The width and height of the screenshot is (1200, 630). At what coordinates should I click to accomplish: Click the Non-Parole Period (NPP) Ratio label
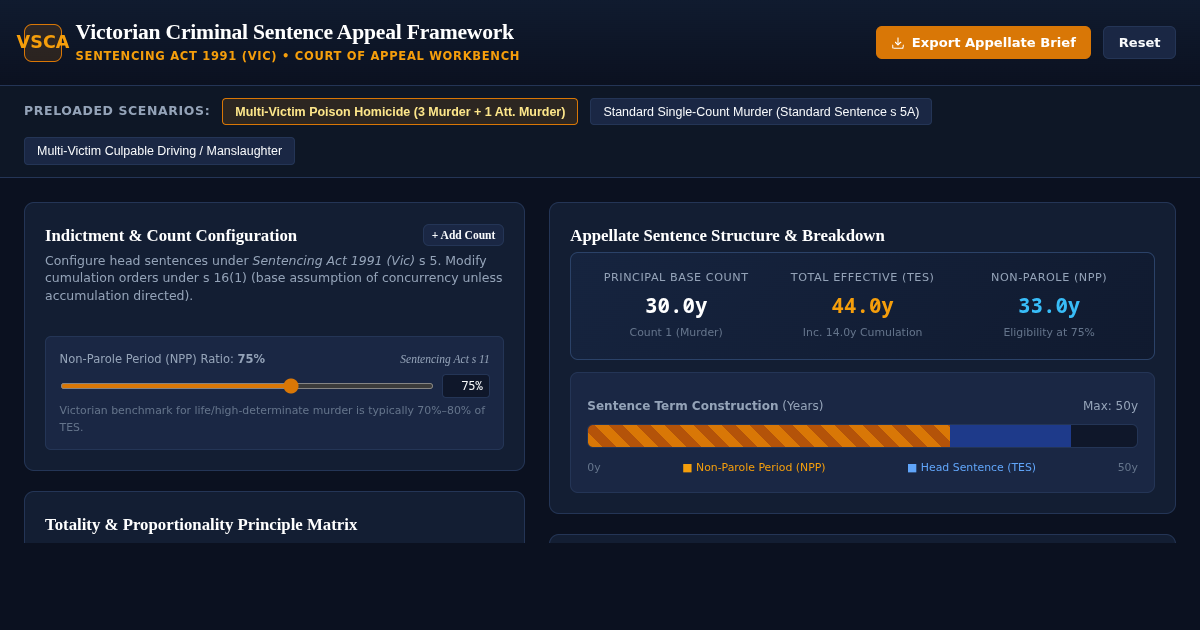[x=162, y=359]
